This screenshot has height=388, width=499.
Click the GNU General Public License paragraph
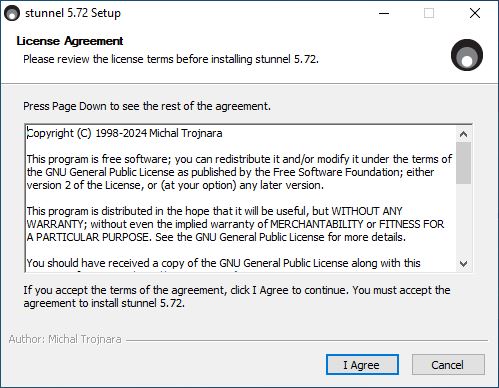[239, 172]
